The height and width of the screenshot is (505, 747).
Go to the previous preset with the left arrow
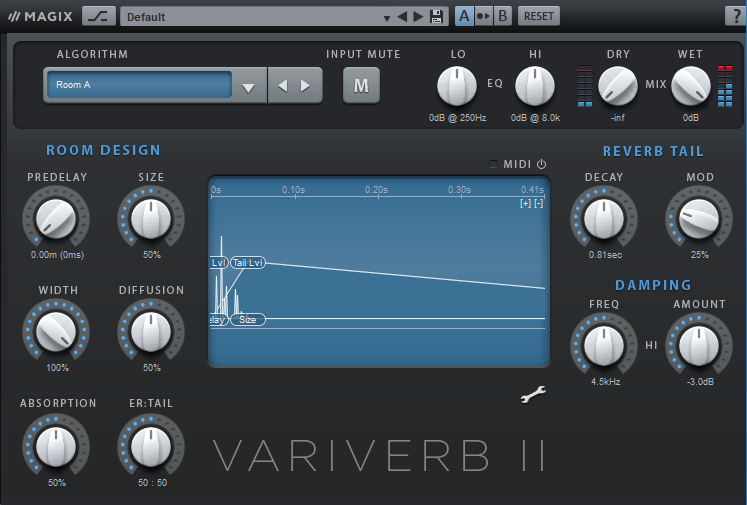pos(402,17)
